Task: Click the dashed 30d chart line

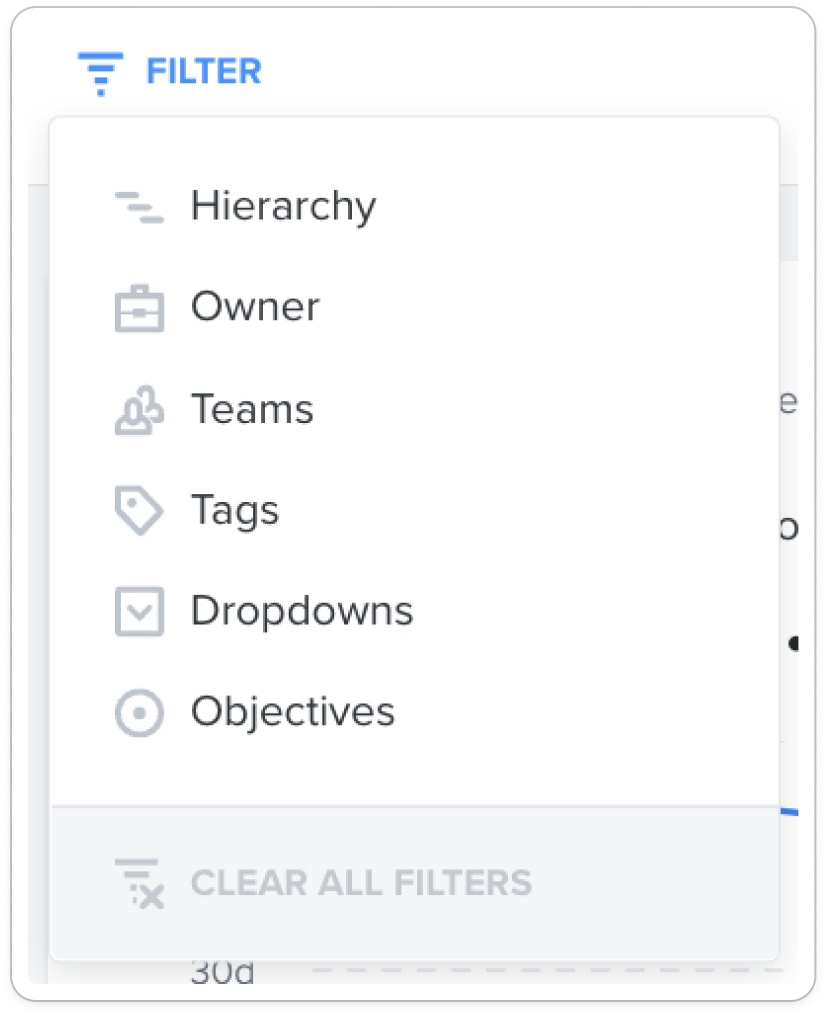Action: pos(548,970)
